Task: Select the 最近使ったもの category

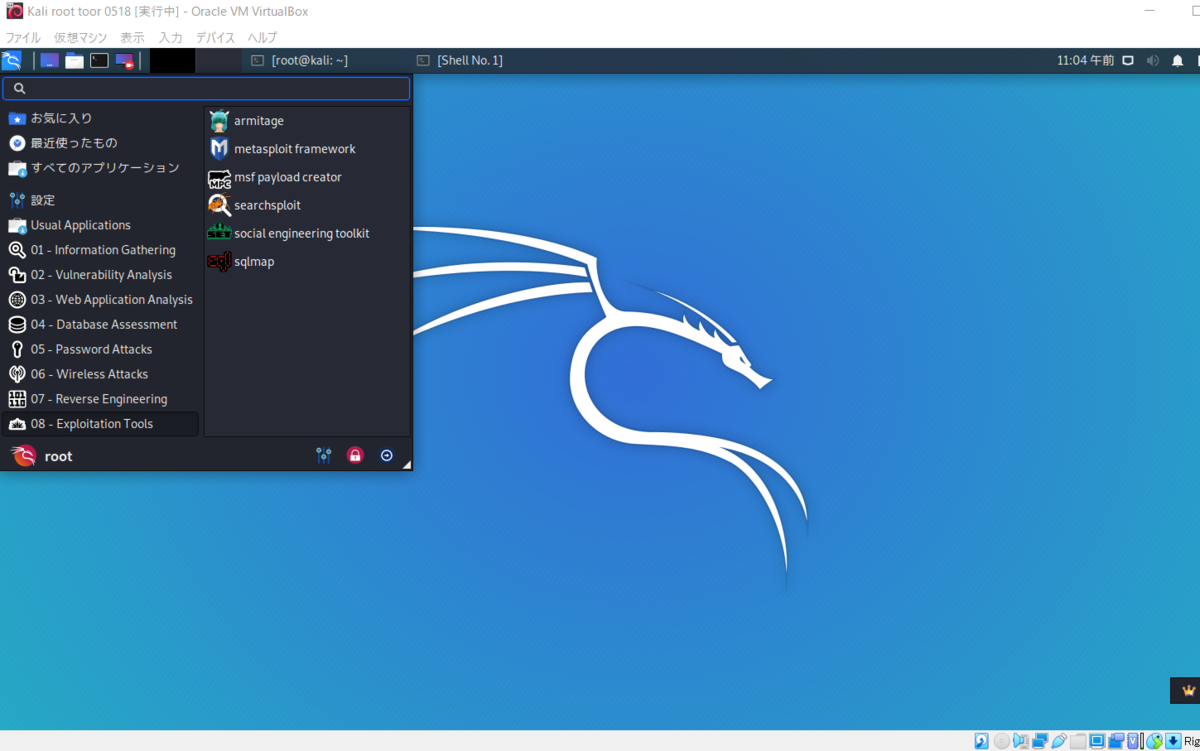Action: pos(101,143)
